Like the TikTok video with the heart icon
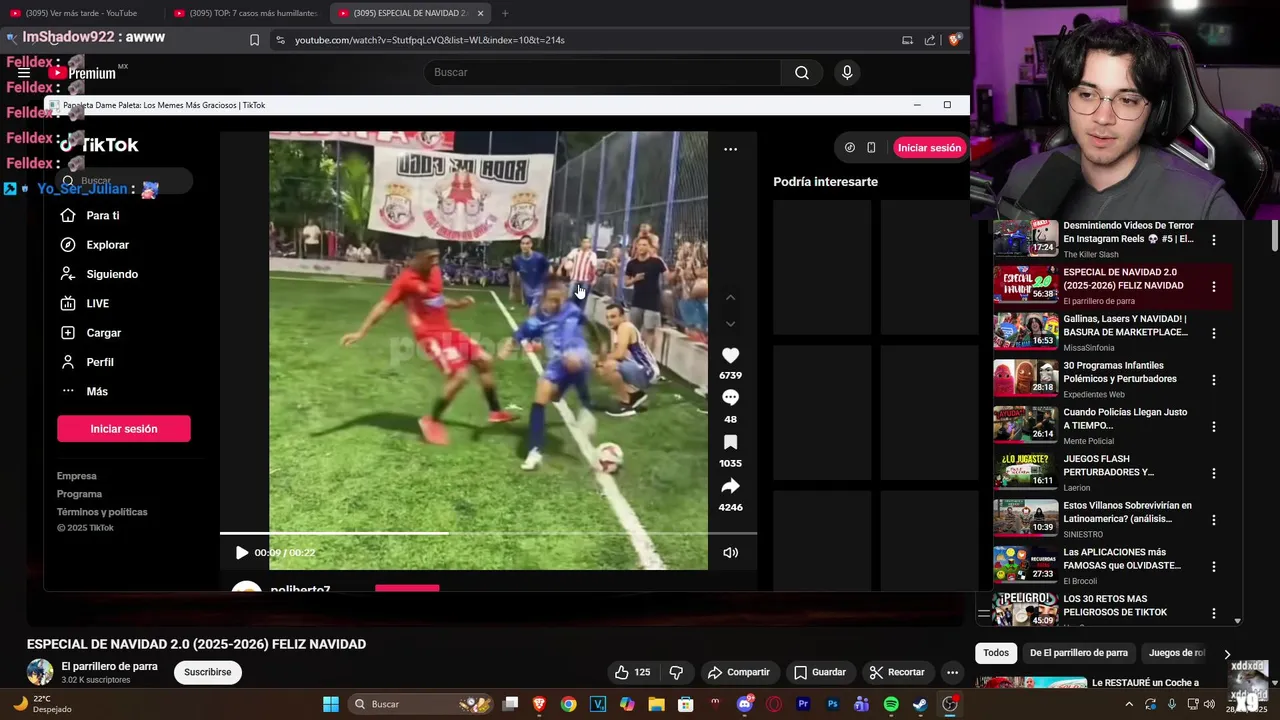The image size is (1280, 720). point(730,356)
